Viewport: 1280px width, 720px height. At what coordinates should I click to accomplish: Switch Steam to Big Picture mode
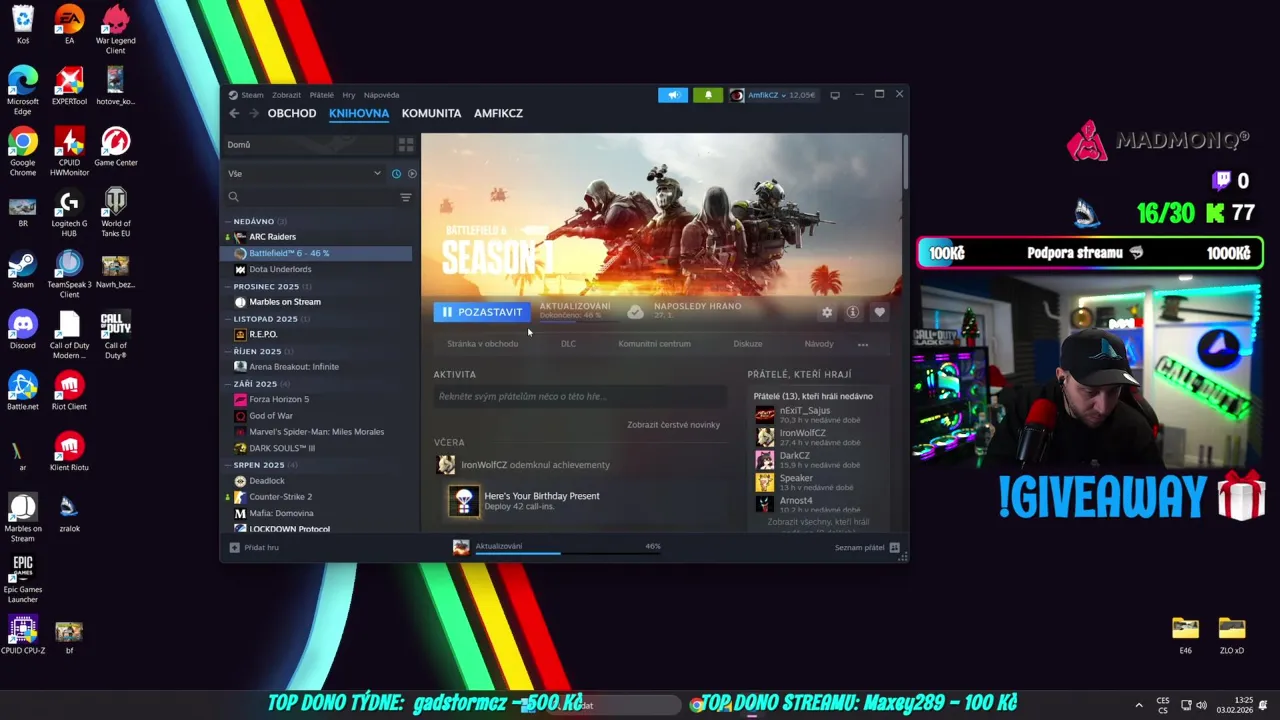(835, 95)
